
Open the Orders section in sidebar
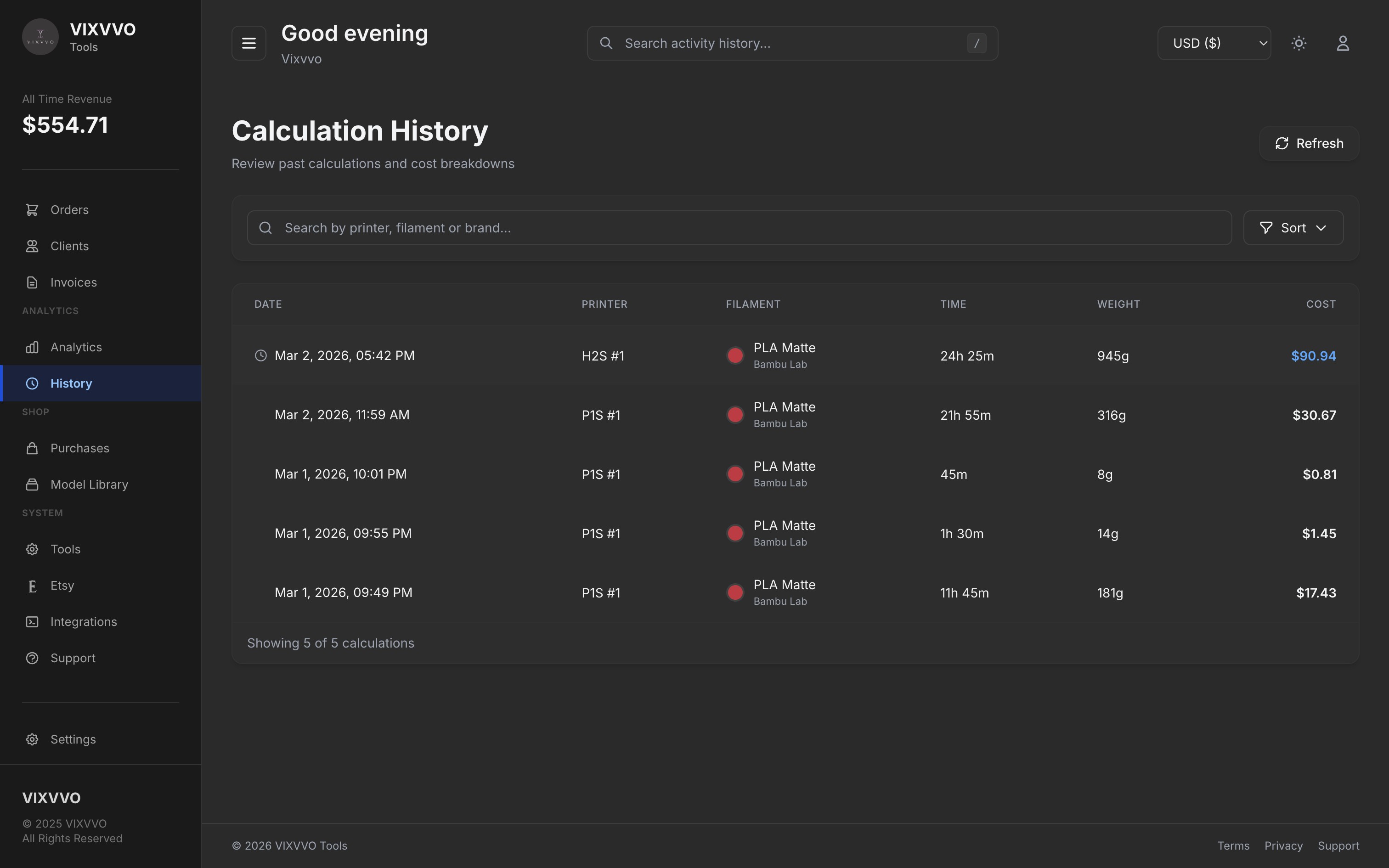tap(69, 209)
